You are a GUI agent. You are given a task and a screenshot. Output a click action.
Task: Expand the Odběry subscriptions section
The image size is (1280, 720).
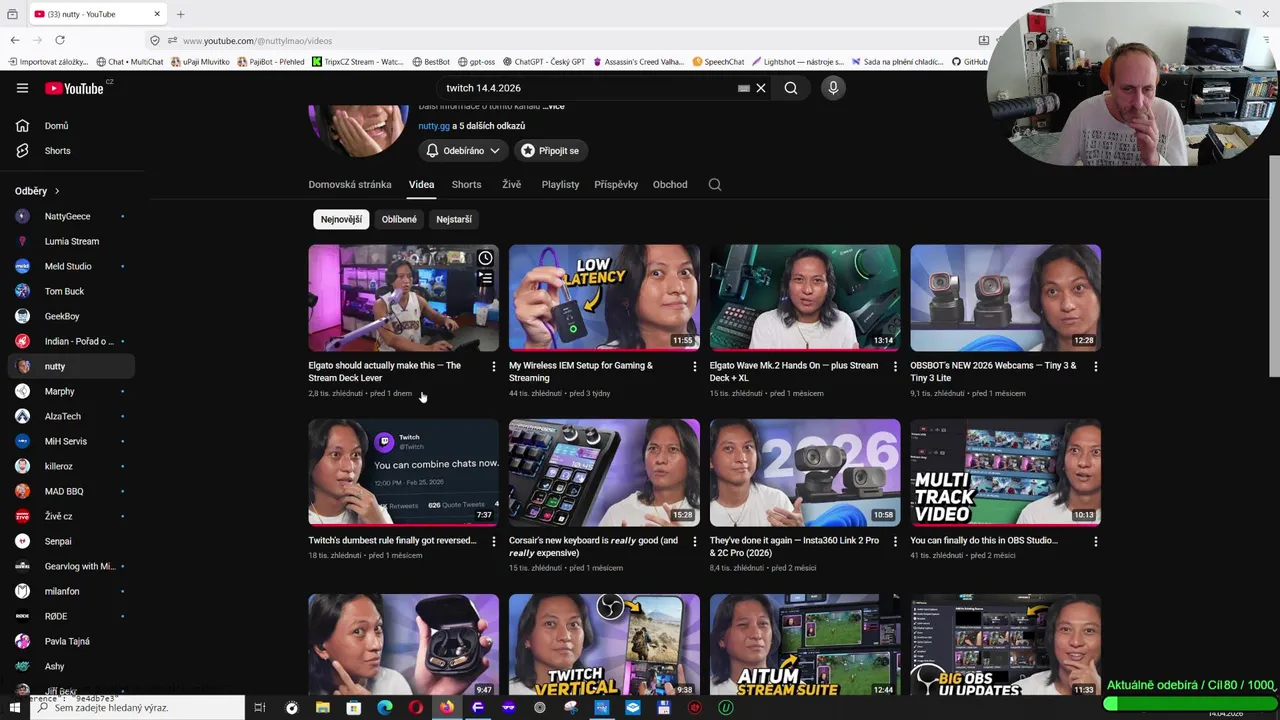click(x=37, y=191)
